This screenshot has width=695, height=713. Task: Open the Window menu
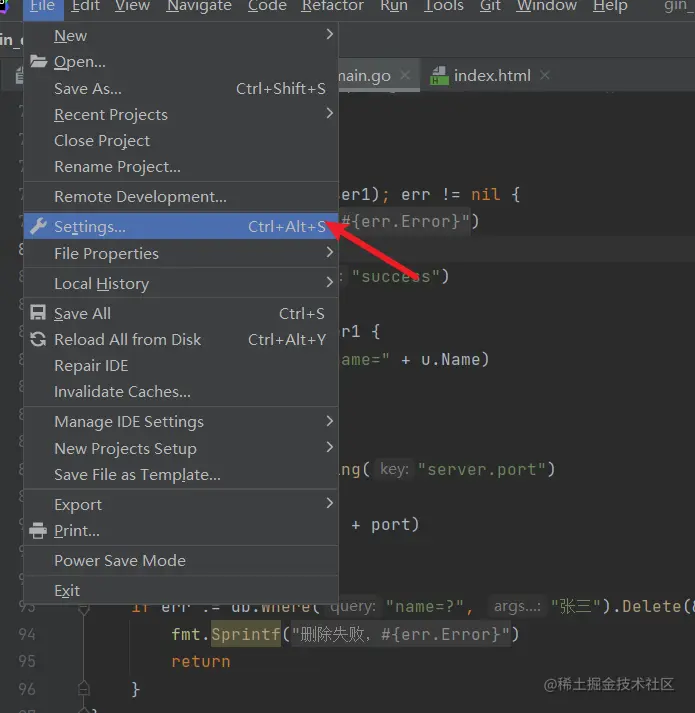click(546, 6)
